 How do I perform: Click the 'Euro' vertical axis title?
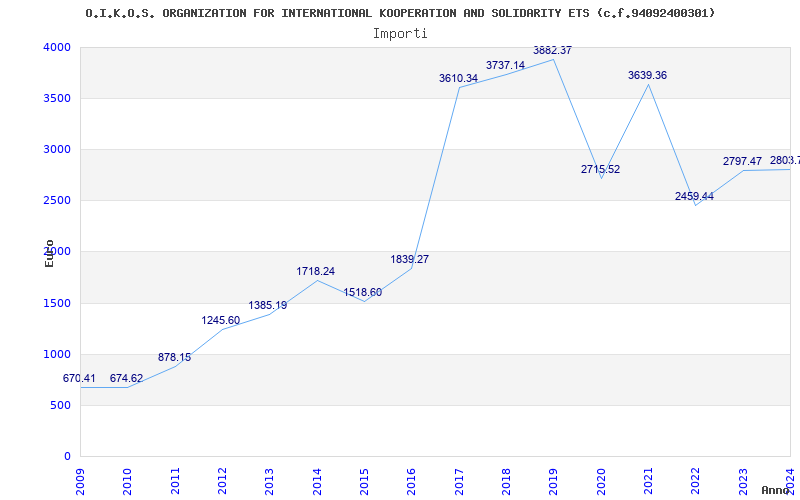(x=49, y=253)
